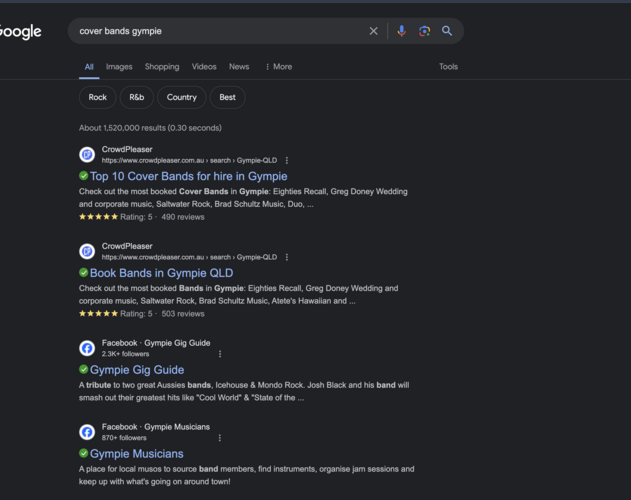
Task: Click first CrowdPleaser URL with 490 reviews result
Action: click(189, 161)
